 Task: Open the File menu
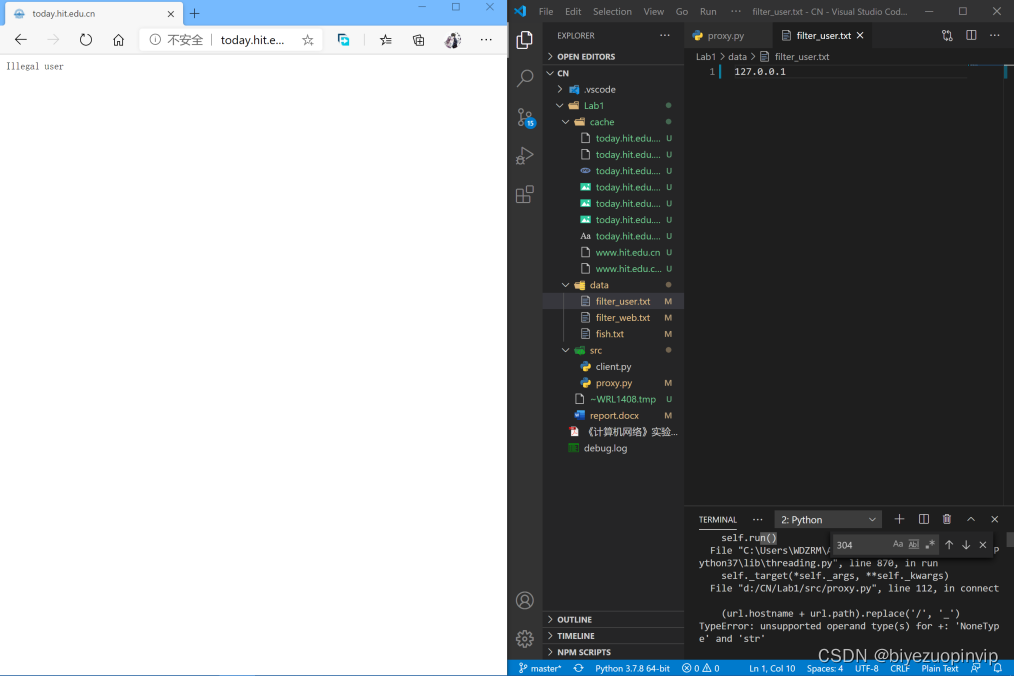546,12
